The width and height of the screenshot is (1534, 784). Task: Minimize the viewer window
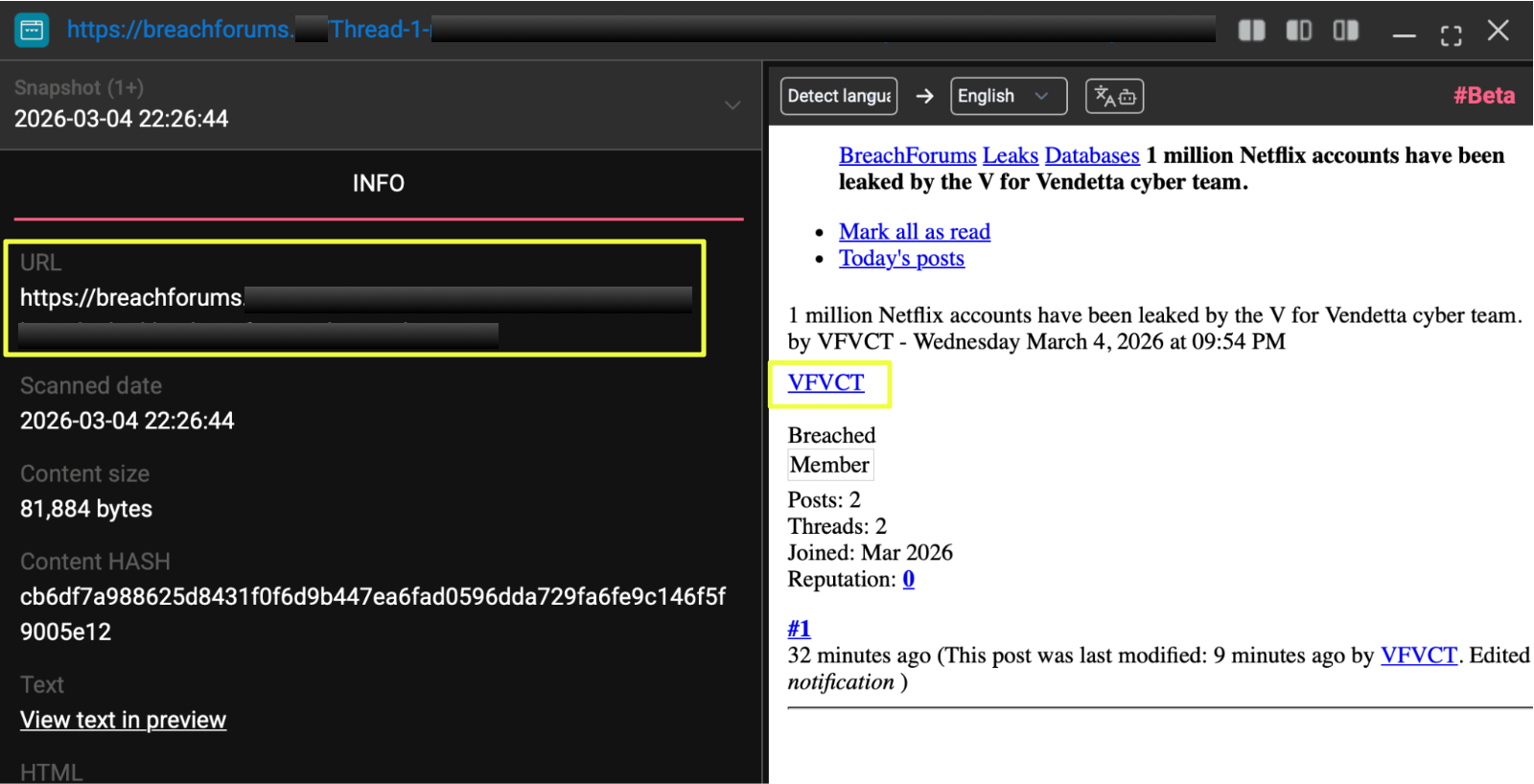(x=1404, y=35)
